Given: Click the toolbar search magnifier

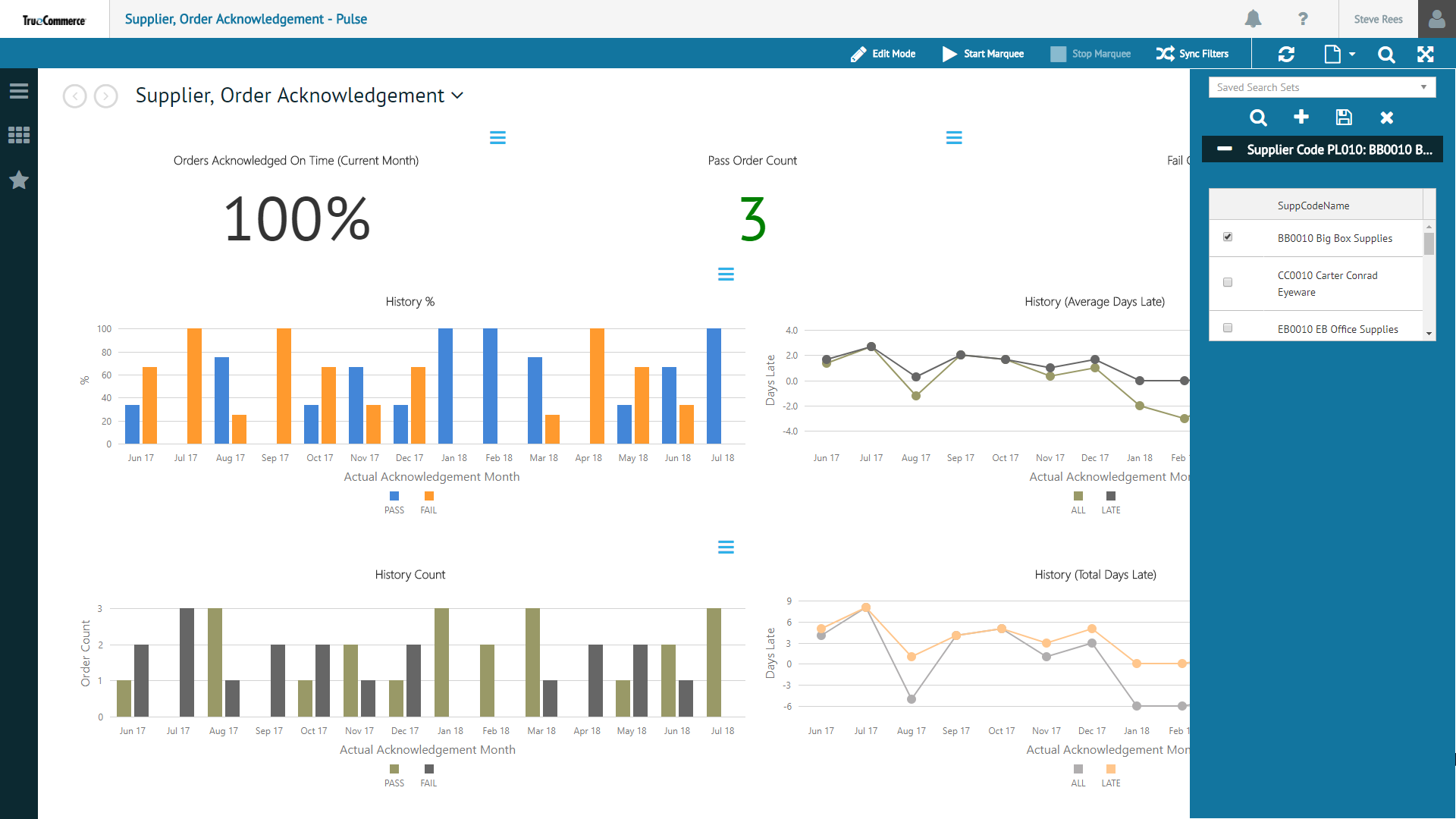Looking at the screenshot, I should pyautogui.click(x=1386, y=54).
